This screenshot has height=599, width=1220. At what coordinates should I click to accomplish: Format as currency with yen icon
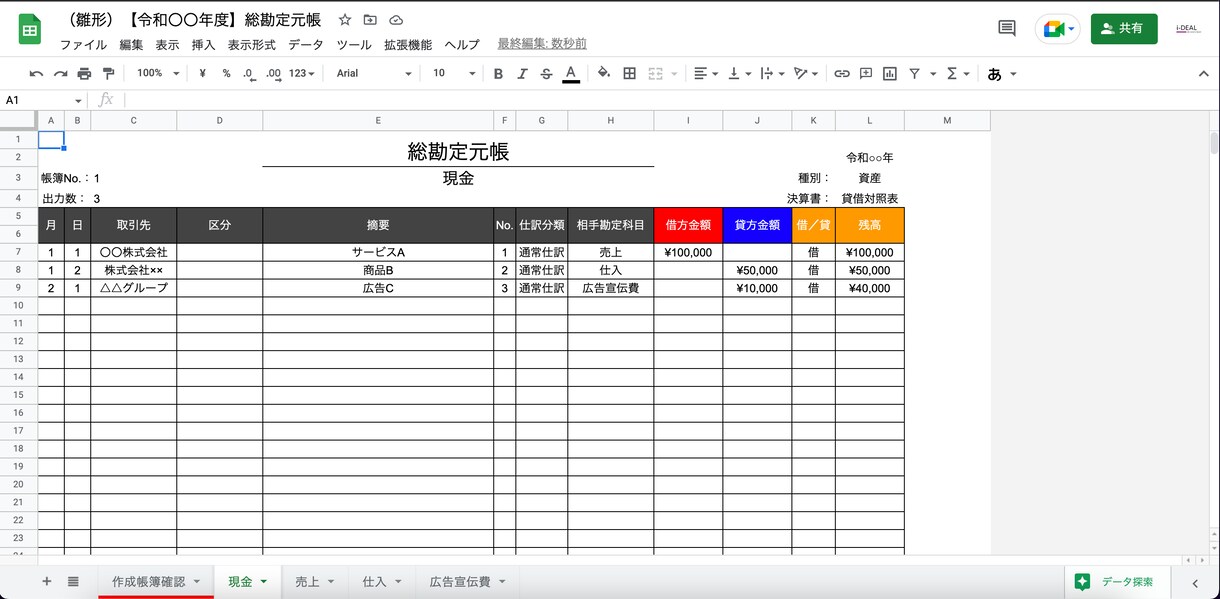203,73
